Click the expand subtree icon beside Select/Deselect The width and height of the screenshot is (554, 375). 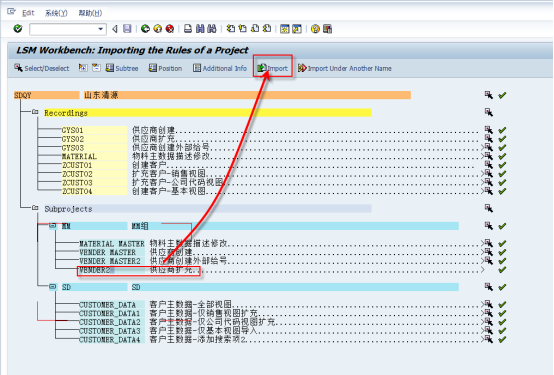coord(83,68)
